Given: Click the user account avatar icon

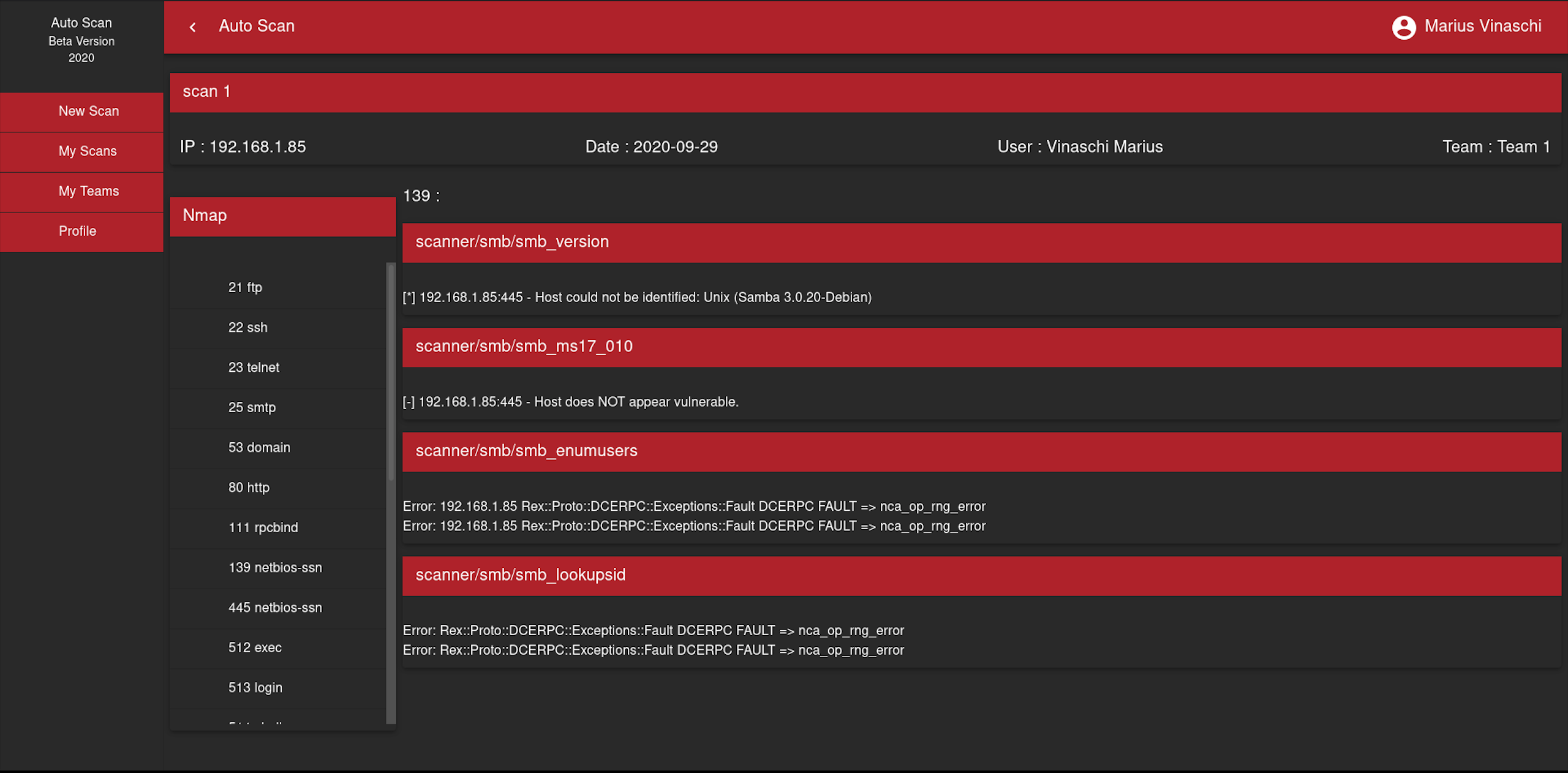Looking at the screenshot, I should coord(1403,27).
